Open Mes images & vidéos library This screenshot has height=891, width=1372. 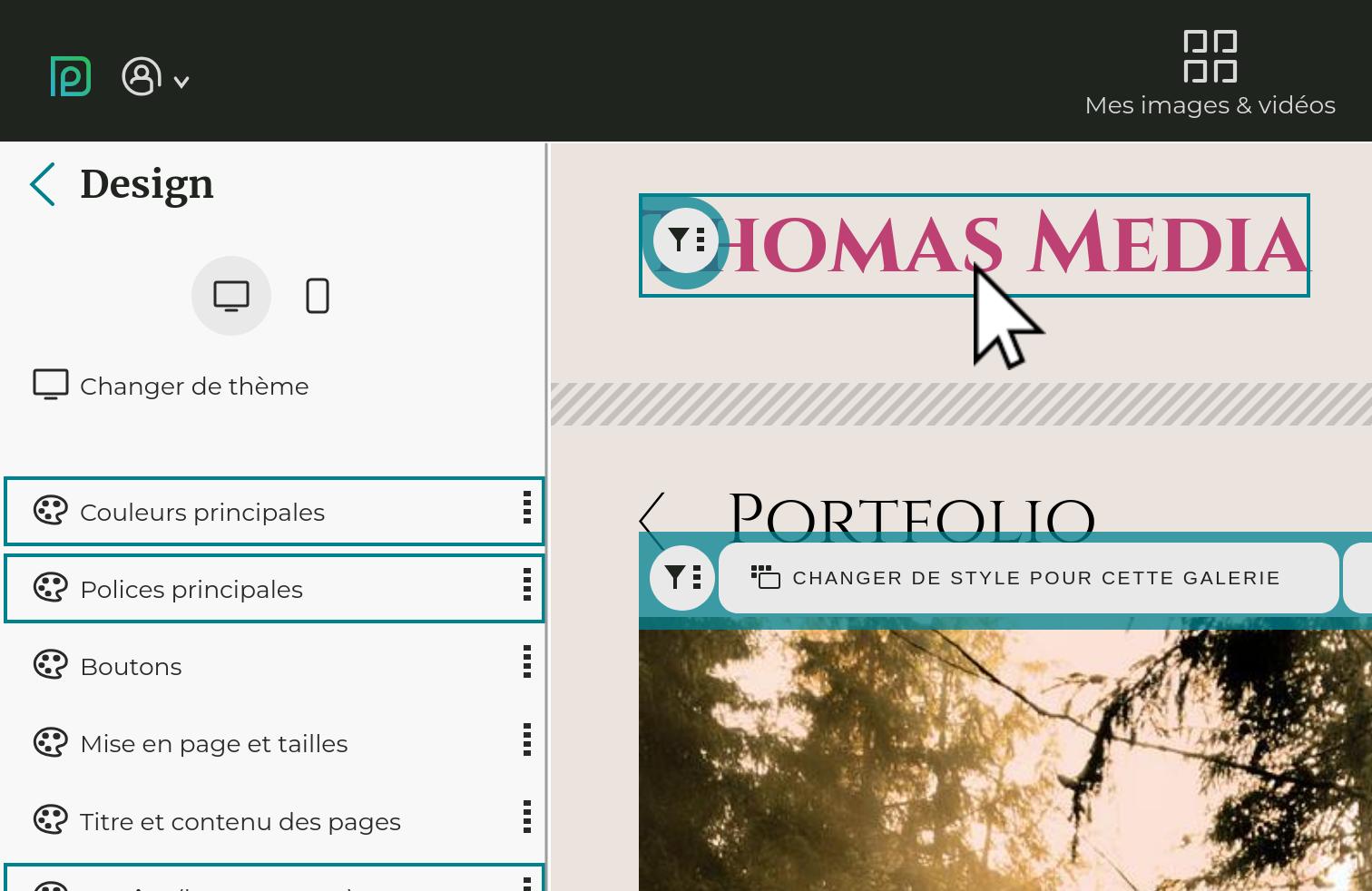click(1210, 74)
